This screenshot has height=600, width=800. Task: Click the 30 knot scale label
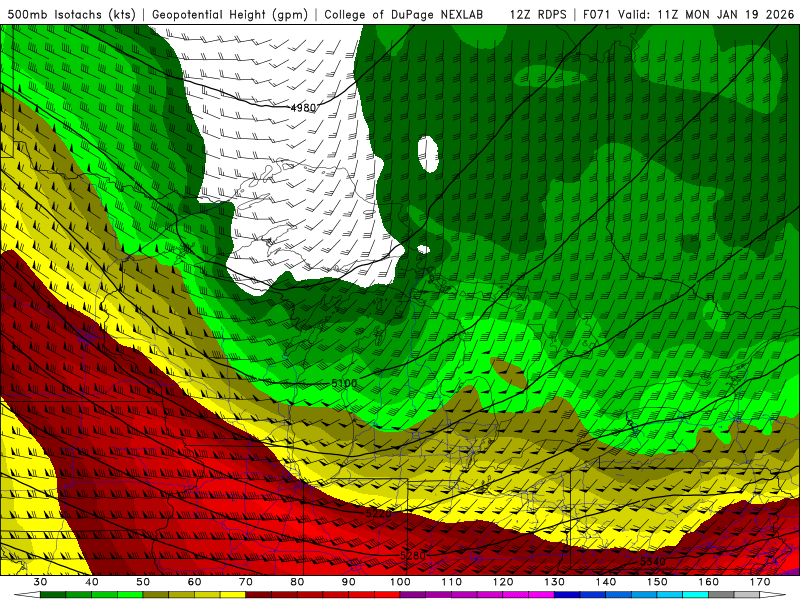(x=40, y=582)
